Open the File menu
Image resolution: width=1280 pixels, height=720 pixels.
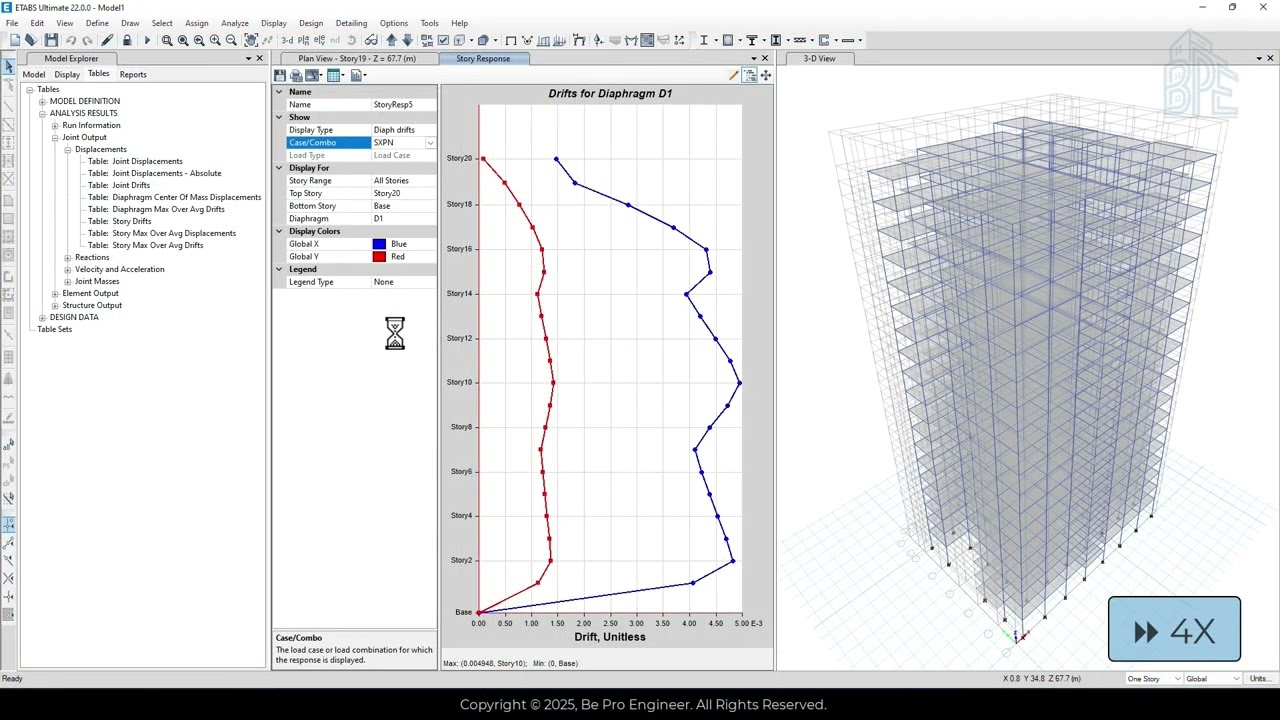(x=12, y=23)
